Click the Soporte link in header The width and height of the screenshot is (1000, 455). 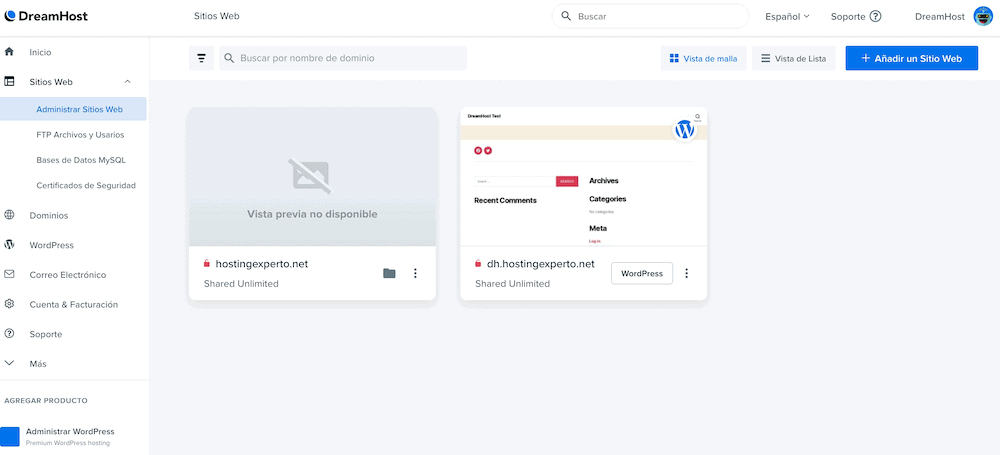click(x=848, y=17)
